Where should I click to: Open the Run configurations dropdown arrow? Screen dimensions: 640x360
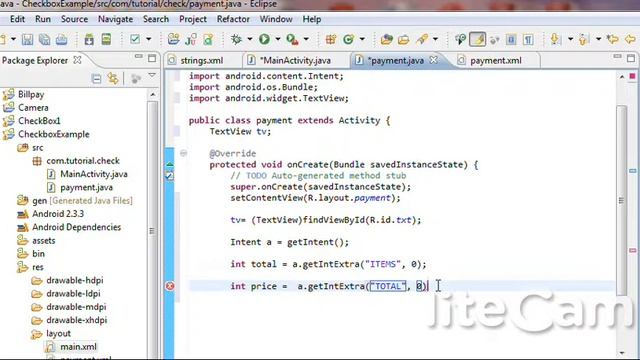278,39
